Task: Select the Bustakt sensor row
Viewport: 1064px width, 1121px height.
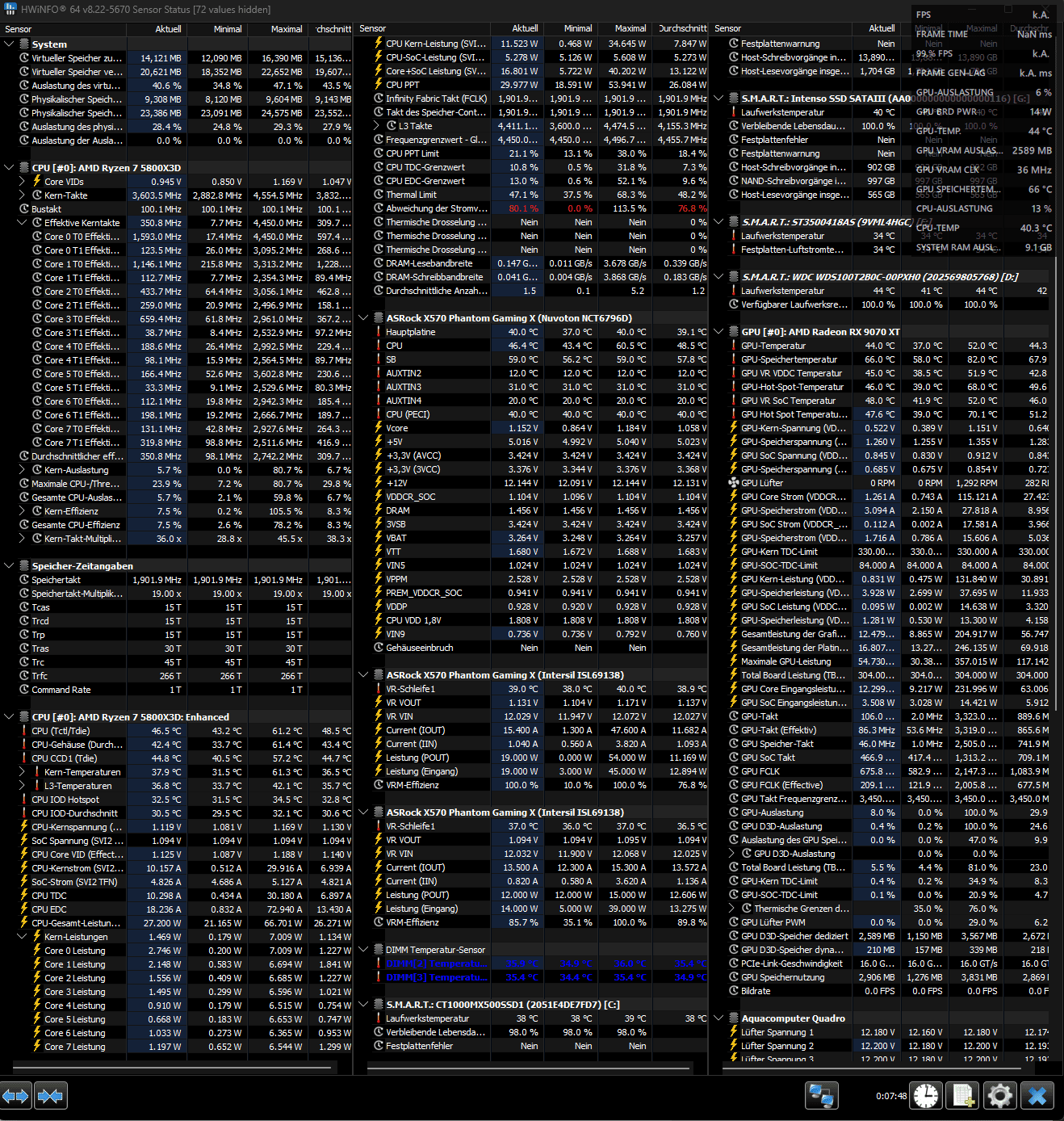Action: tap(177, 209)
